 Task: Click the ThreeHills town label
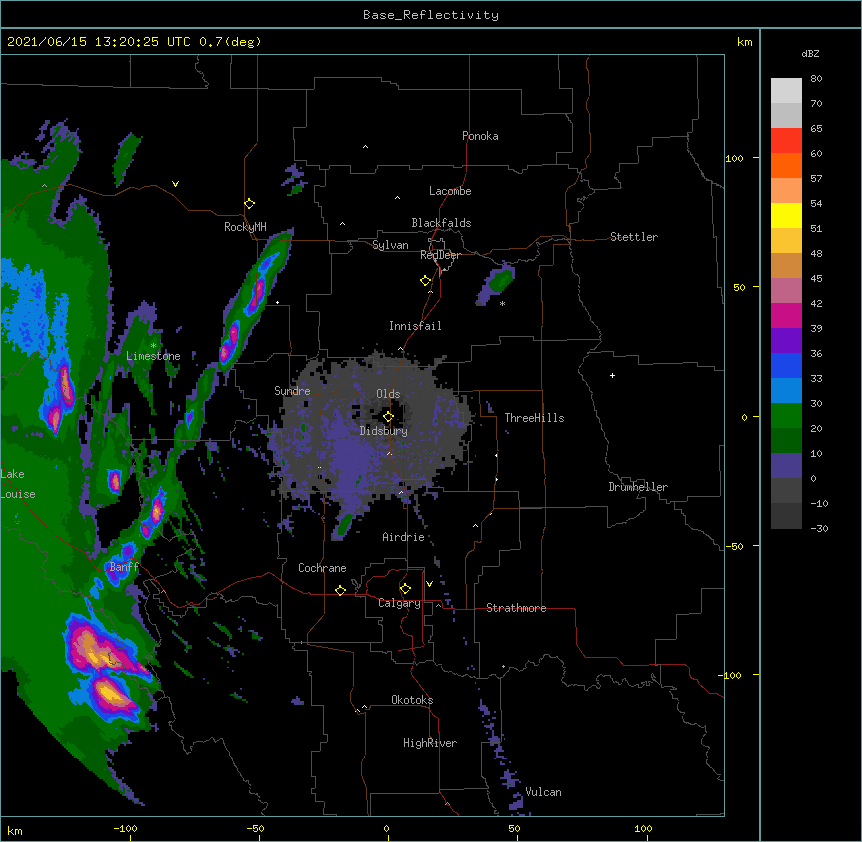(534, 418)
